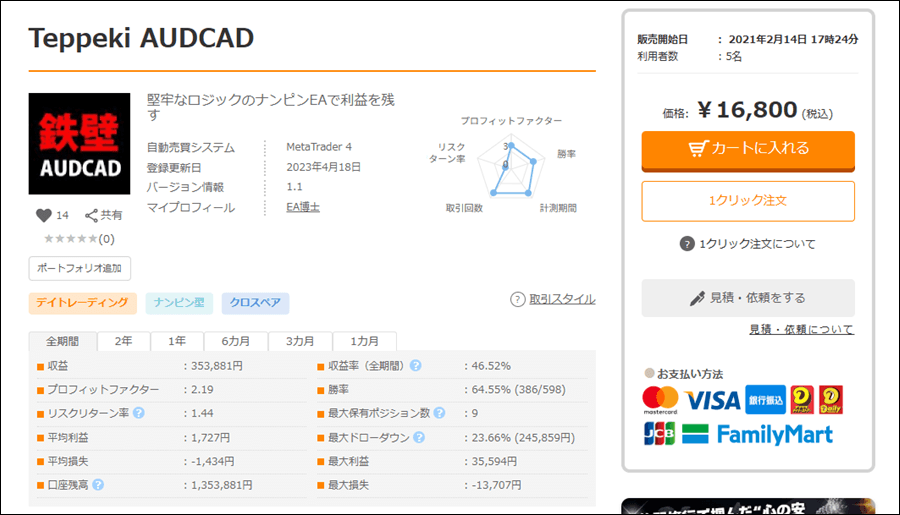Click help icon beside 口座残高
This screenshot has width=900, height=515.
point(99,485)
